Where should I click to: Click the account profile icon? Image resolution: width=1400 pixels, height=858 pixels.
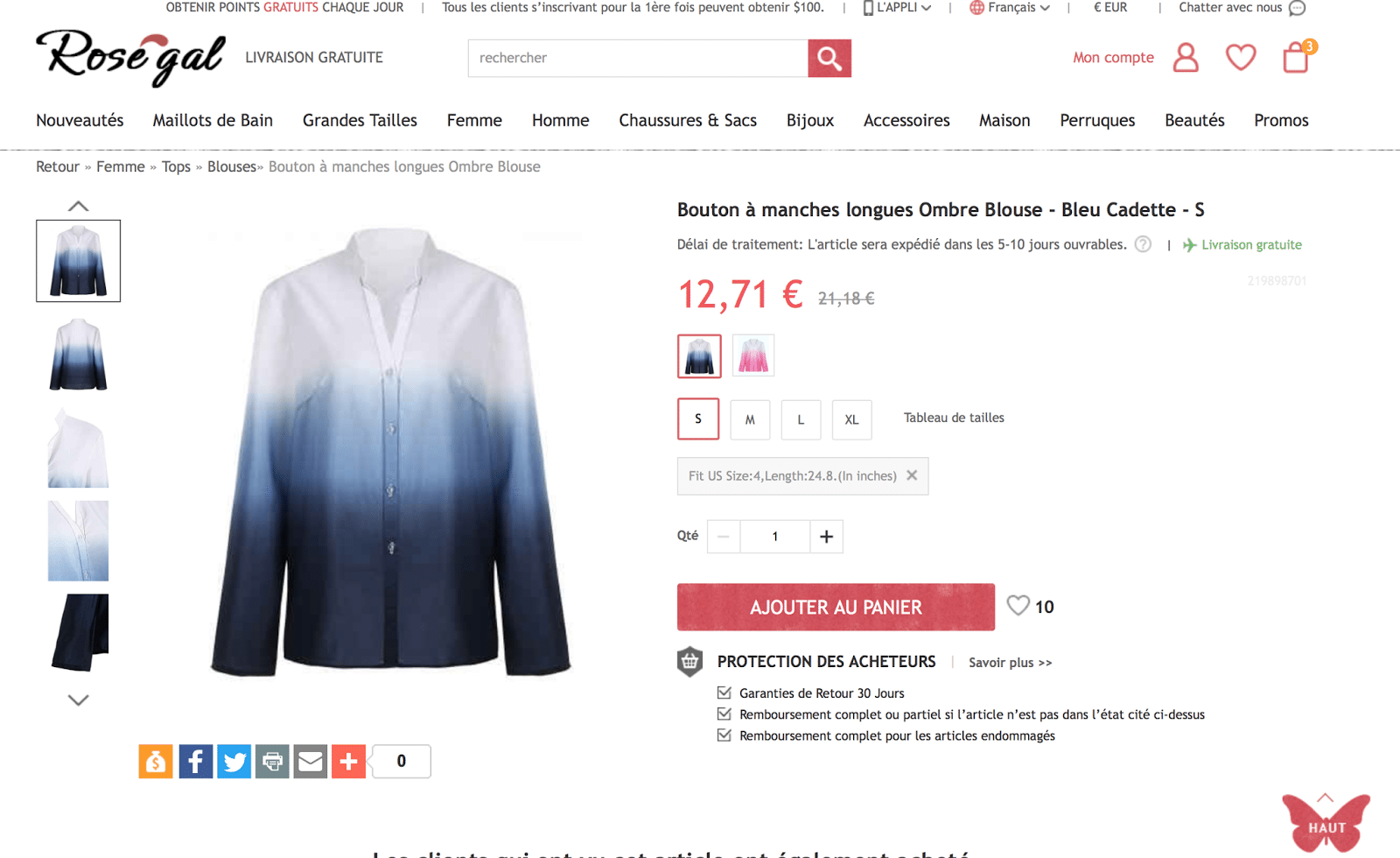[x=1186, y=58]
